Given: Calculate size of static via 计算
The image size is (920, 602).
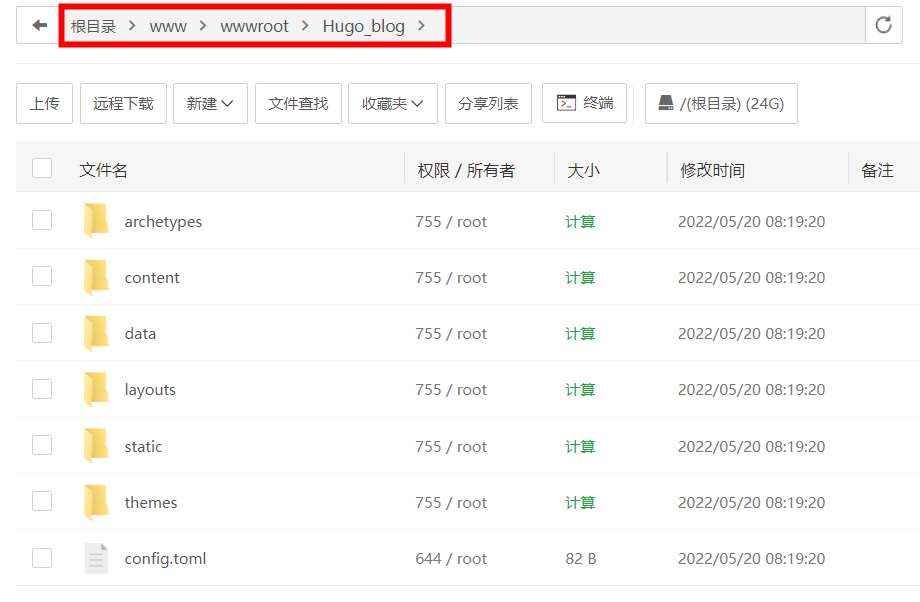Looking at the screenshot, I should pyautogui.click(x=580, y=447).
